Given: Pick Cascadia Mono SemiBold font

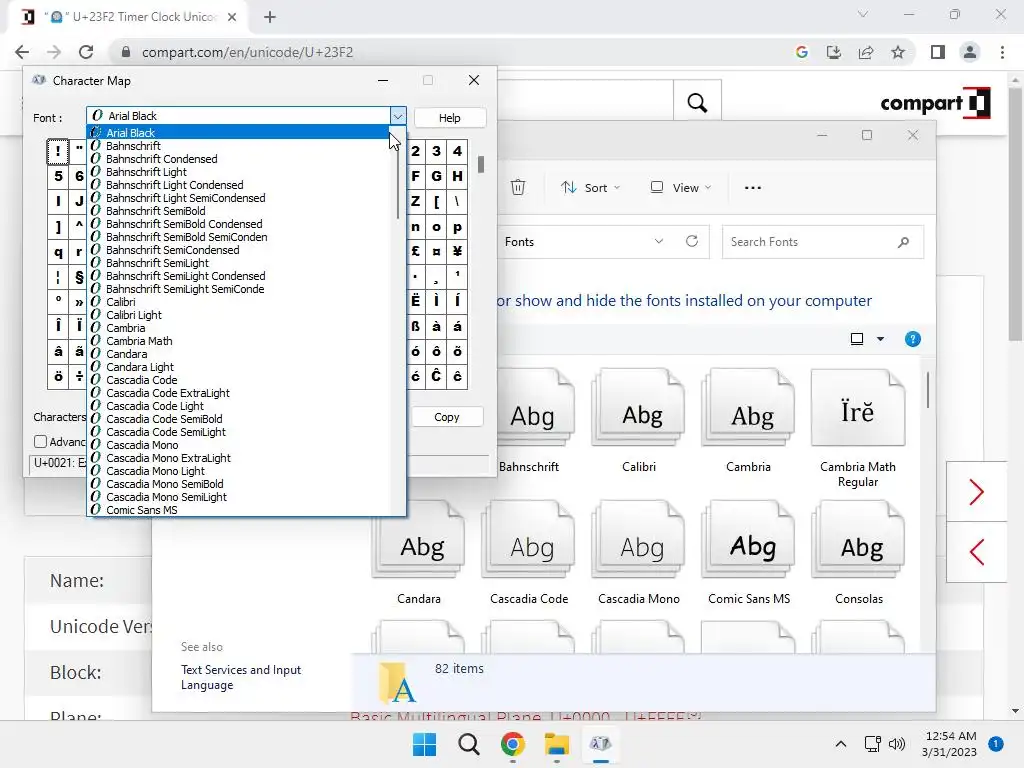Looking at the screenshot, I should point(165,484).
